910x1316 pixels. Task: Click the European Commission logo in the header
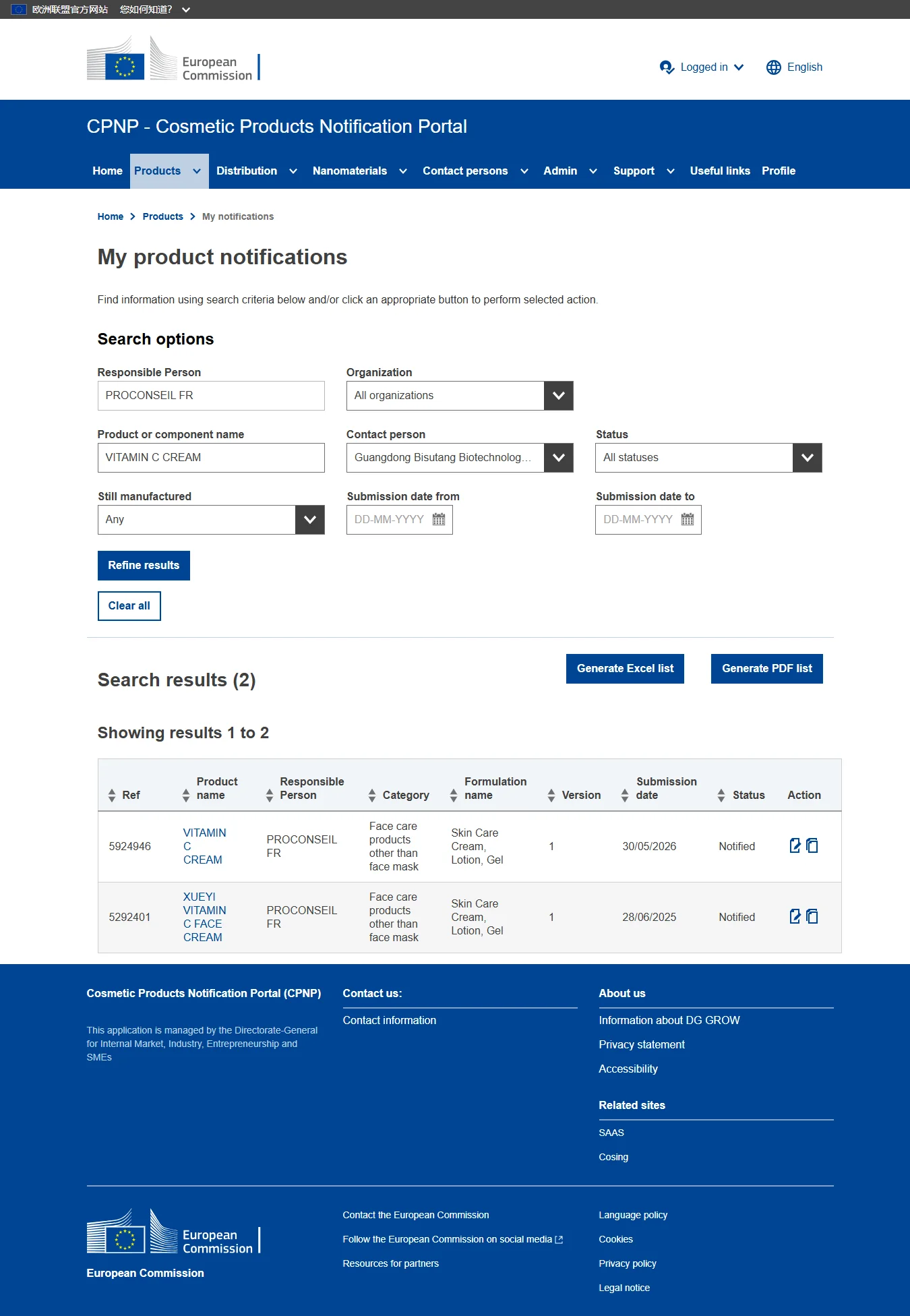coord(173,59)
